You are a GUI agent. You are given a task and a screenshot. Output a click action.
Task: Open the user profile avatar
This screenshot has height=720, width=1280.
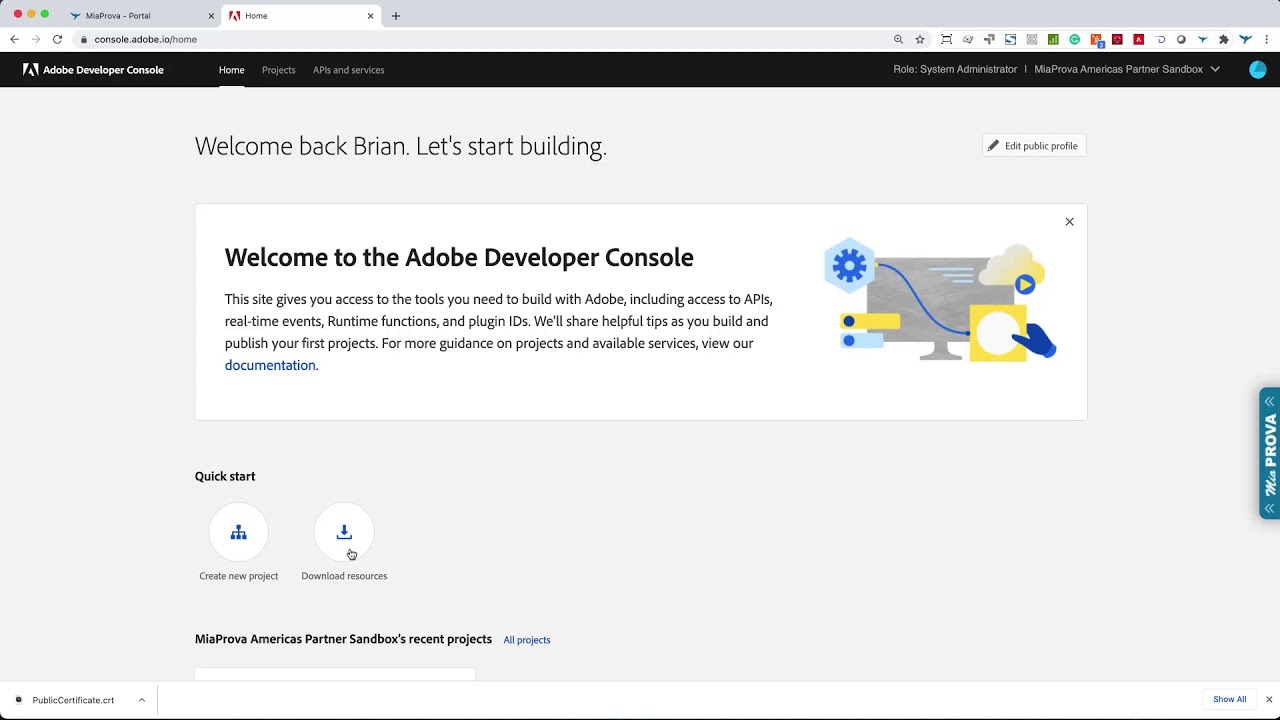click(1258, 70)
